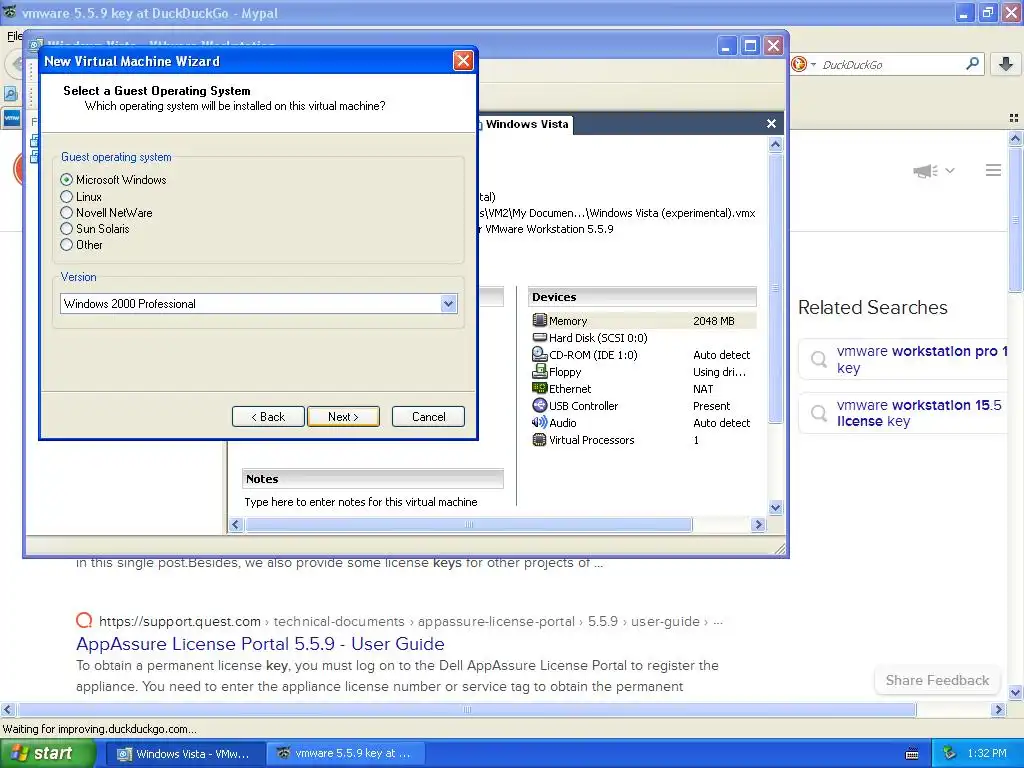Click the network tray icon near clock

pos(950,754)
